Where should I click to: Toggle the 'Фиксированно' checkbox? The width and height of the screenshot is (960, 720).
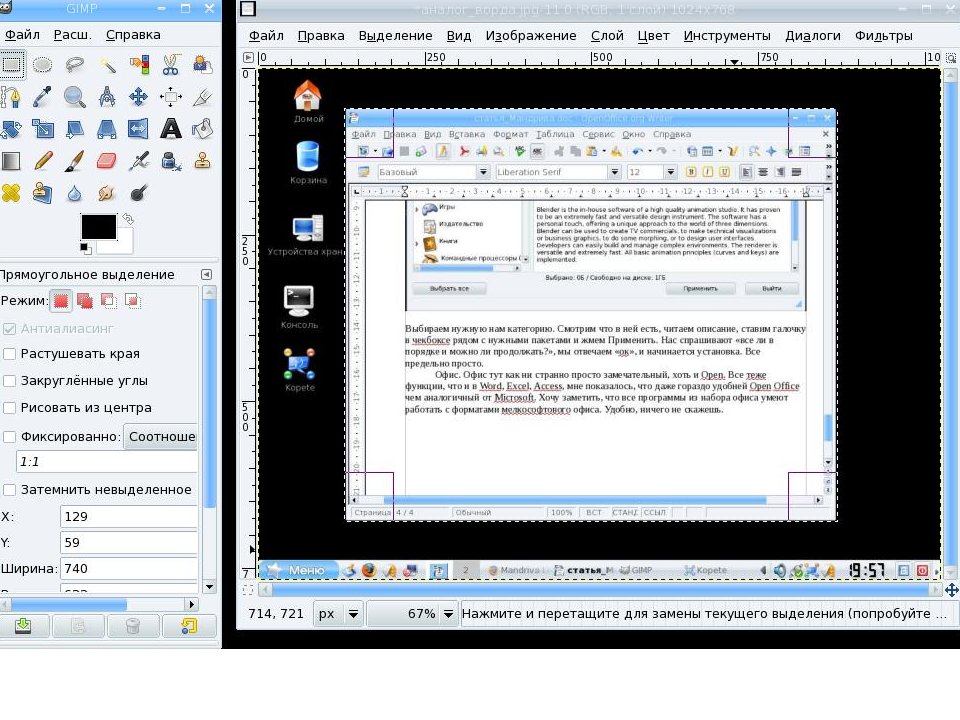tap(9, 437)
